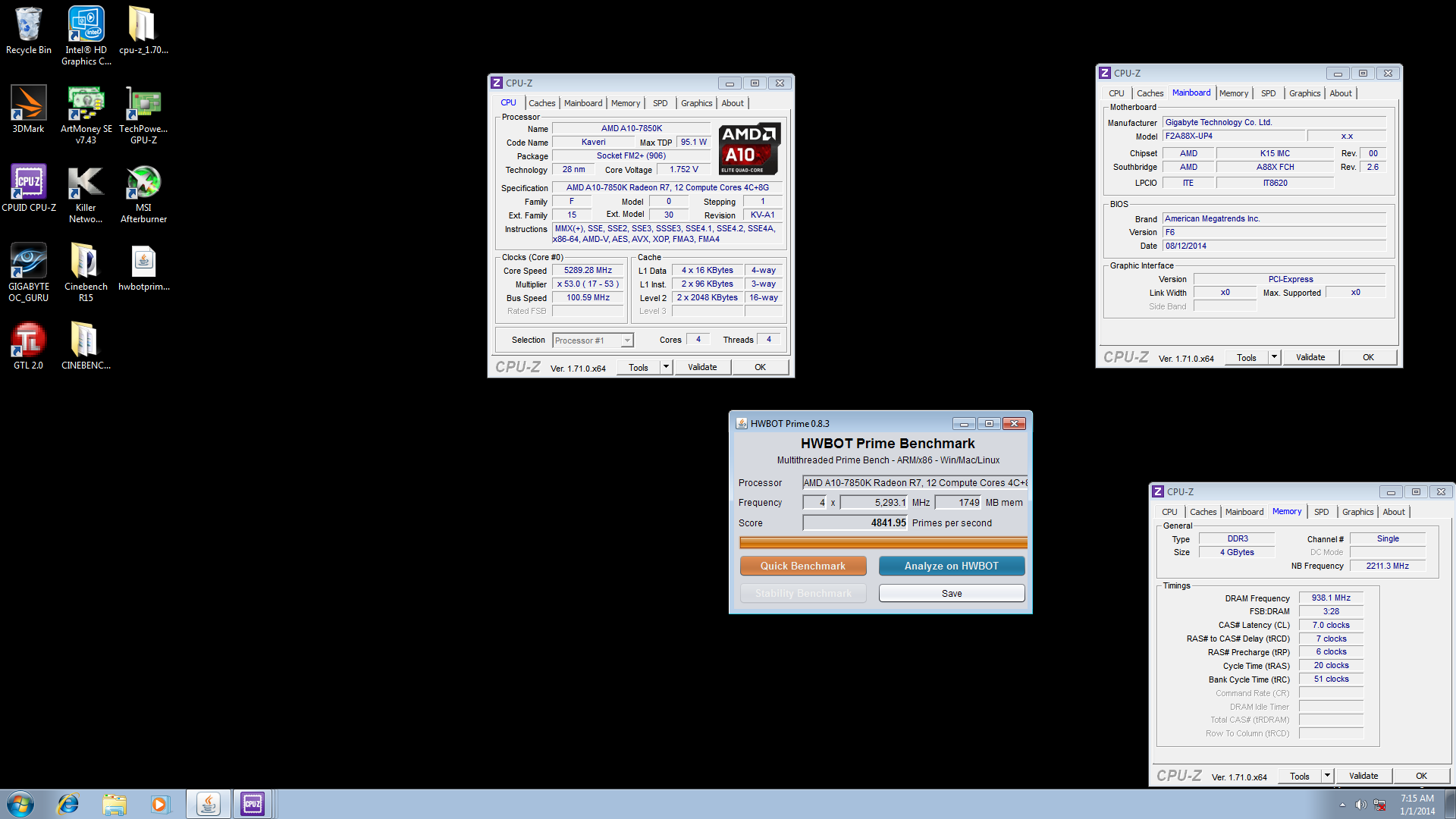The image size is (1456, 819).
Task: Open the Cinebench R15 folder
Action: [86, 273]
